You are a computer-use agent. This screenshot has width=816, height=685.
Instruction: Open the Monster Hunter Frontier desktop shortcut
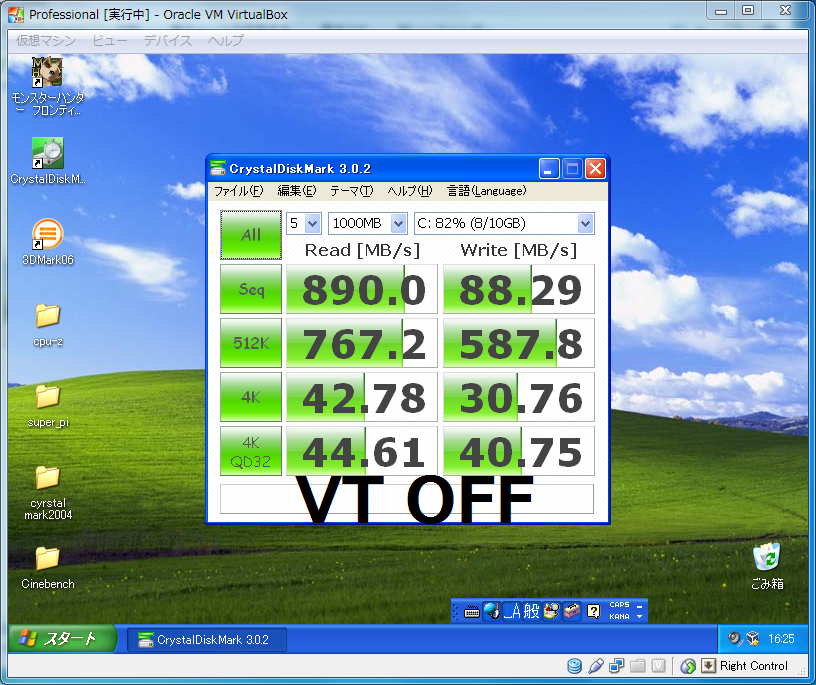tap(47, 72)
